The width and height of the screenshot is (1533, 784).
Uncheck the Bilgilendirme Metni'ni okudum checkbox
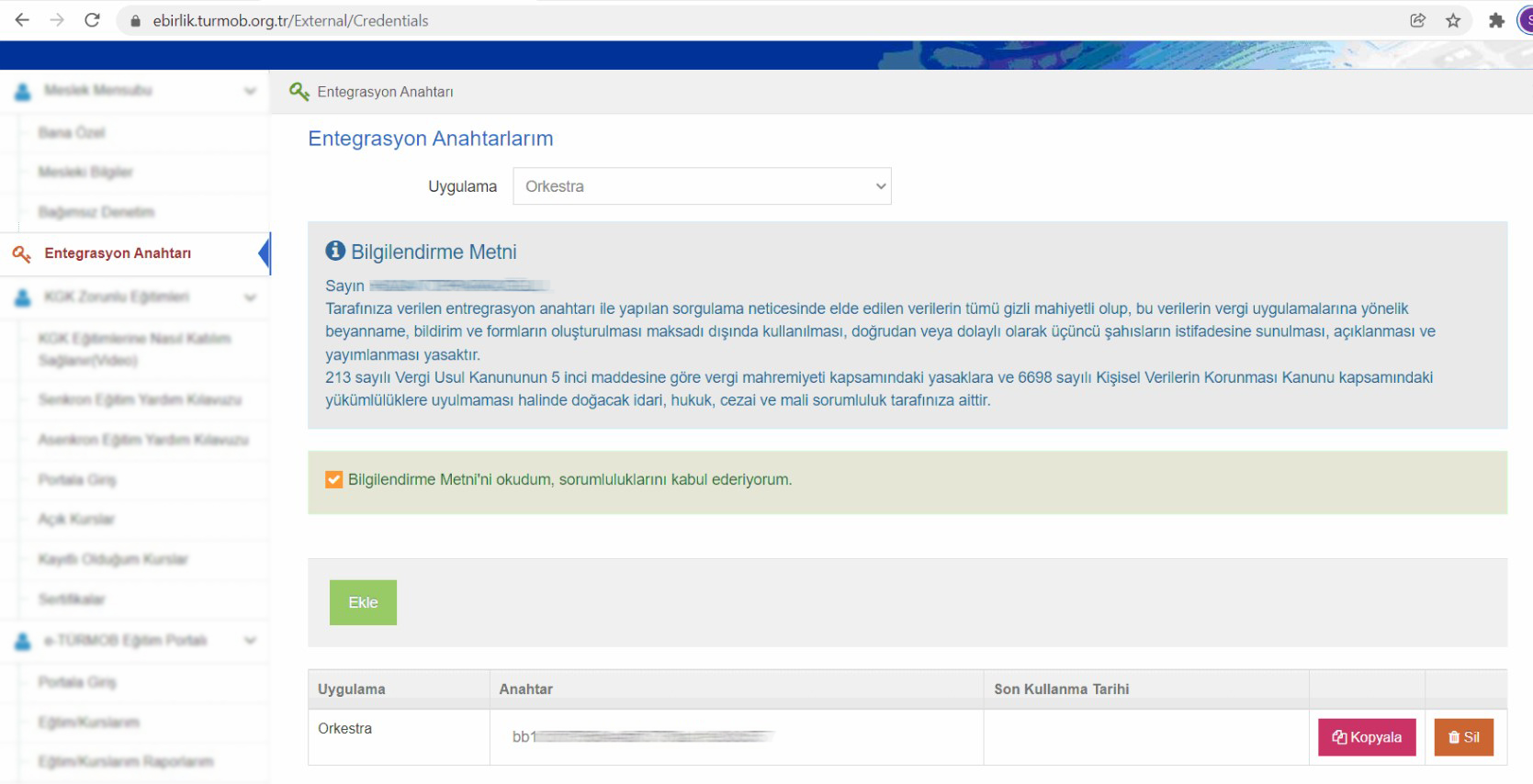pyautogui.click(x=334, y=479)
